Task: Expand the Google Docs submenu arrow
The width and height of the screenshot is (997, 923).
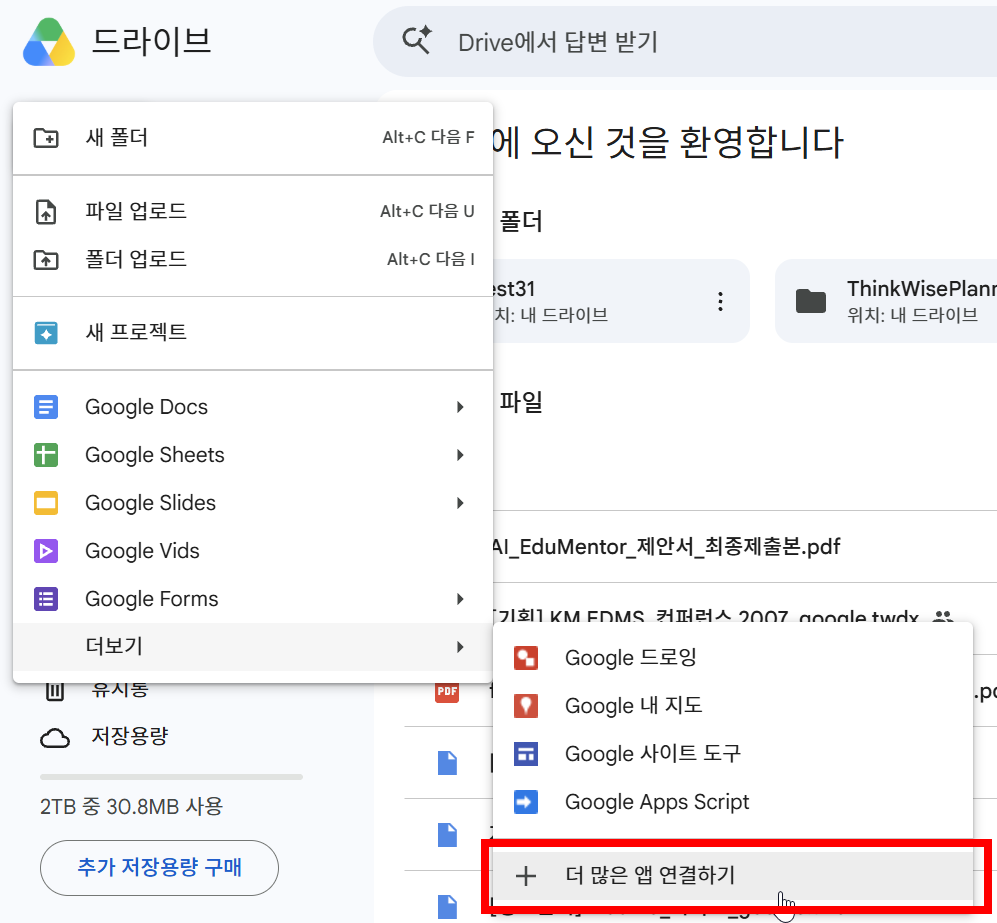Action: (460, 407)
